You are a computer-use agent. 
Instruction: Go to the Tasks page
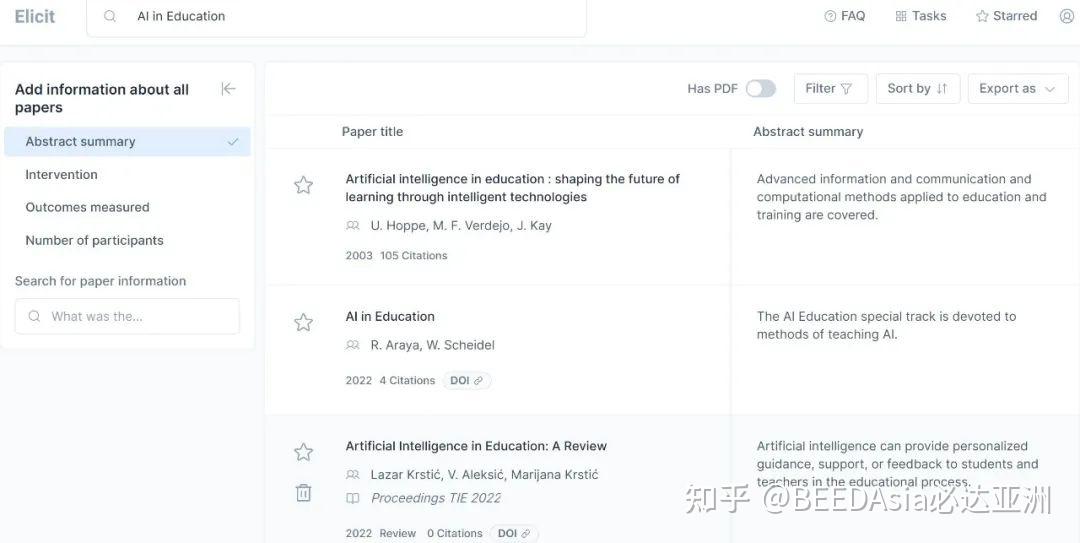point(920,16)
